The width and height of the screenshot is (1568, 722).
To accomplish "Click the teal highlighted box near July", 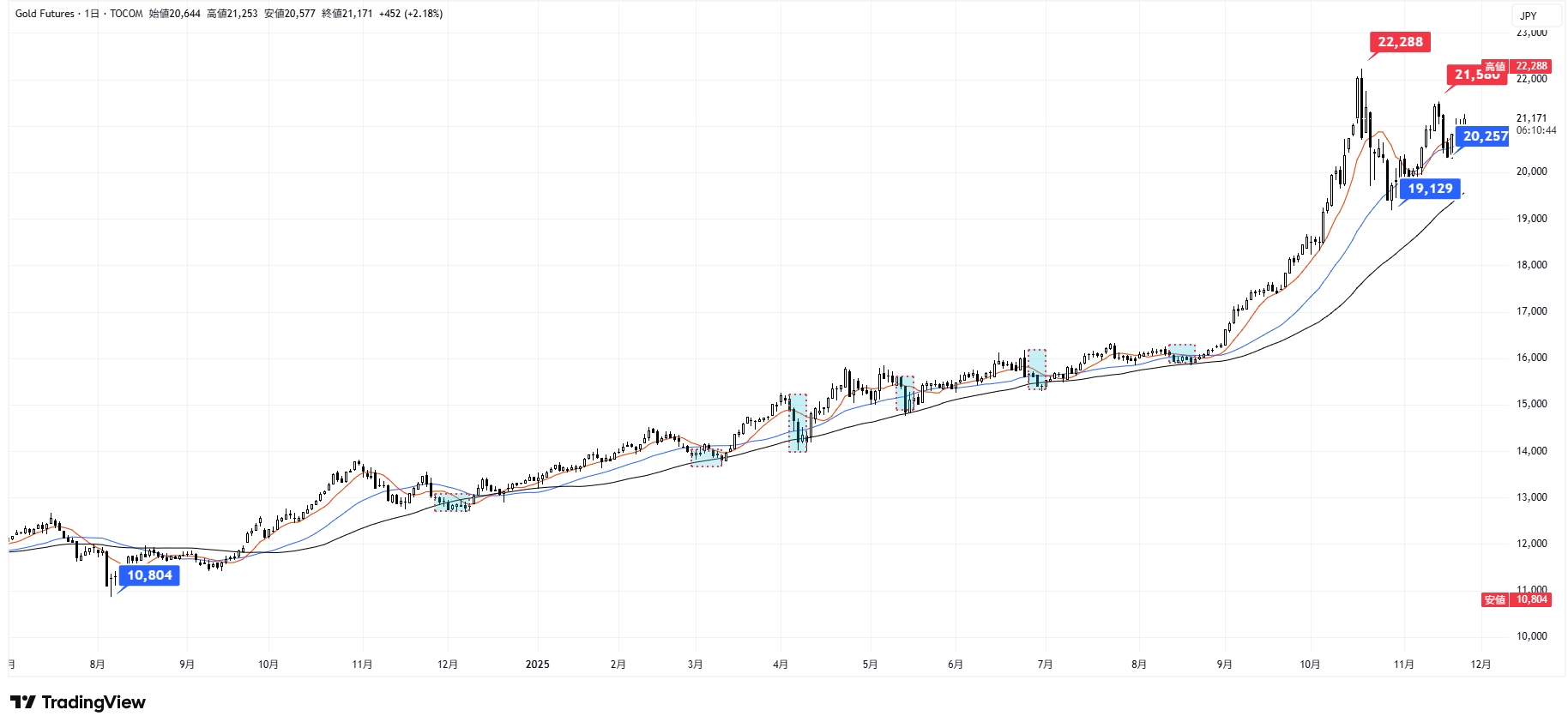I will [x=1036, y=370].
